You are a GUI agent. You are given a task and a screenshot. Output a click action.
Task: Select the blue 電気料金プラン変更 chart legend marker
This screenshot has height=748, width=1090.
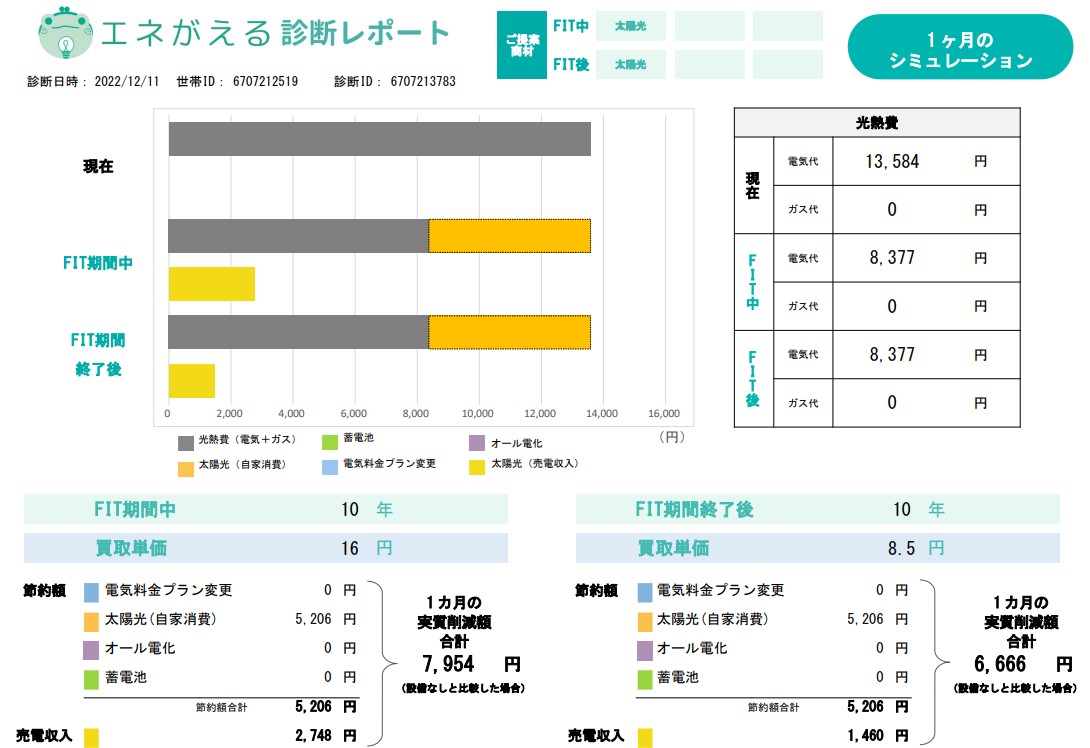click(x=330, y=466)
